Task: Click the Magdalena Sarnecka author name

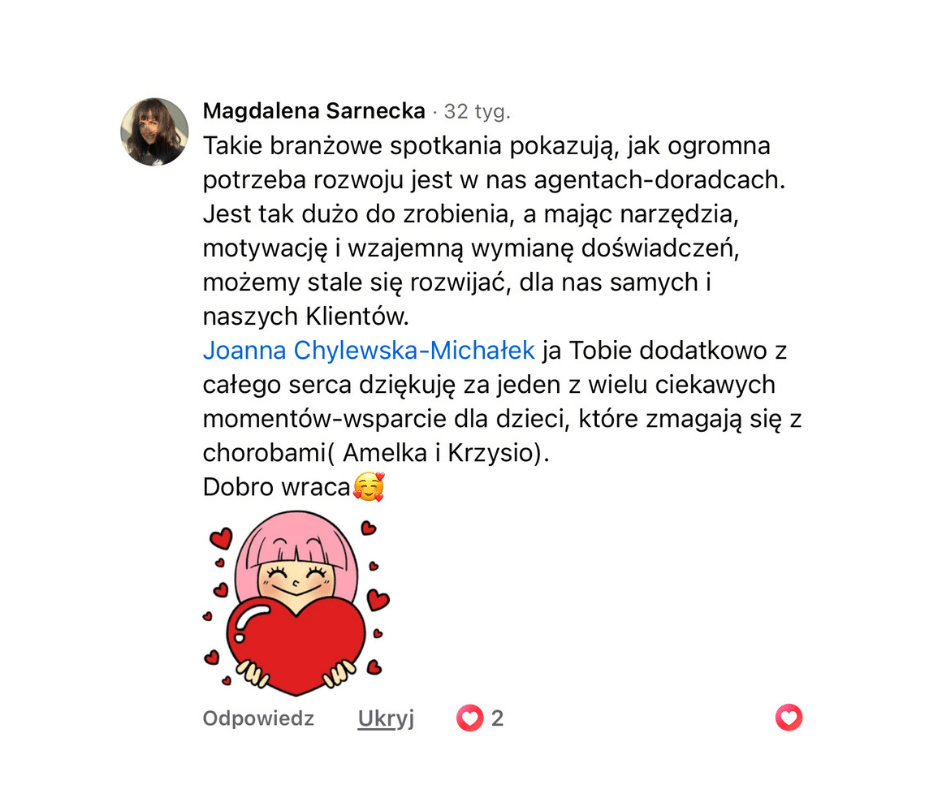Action: (x=314, y=111)
